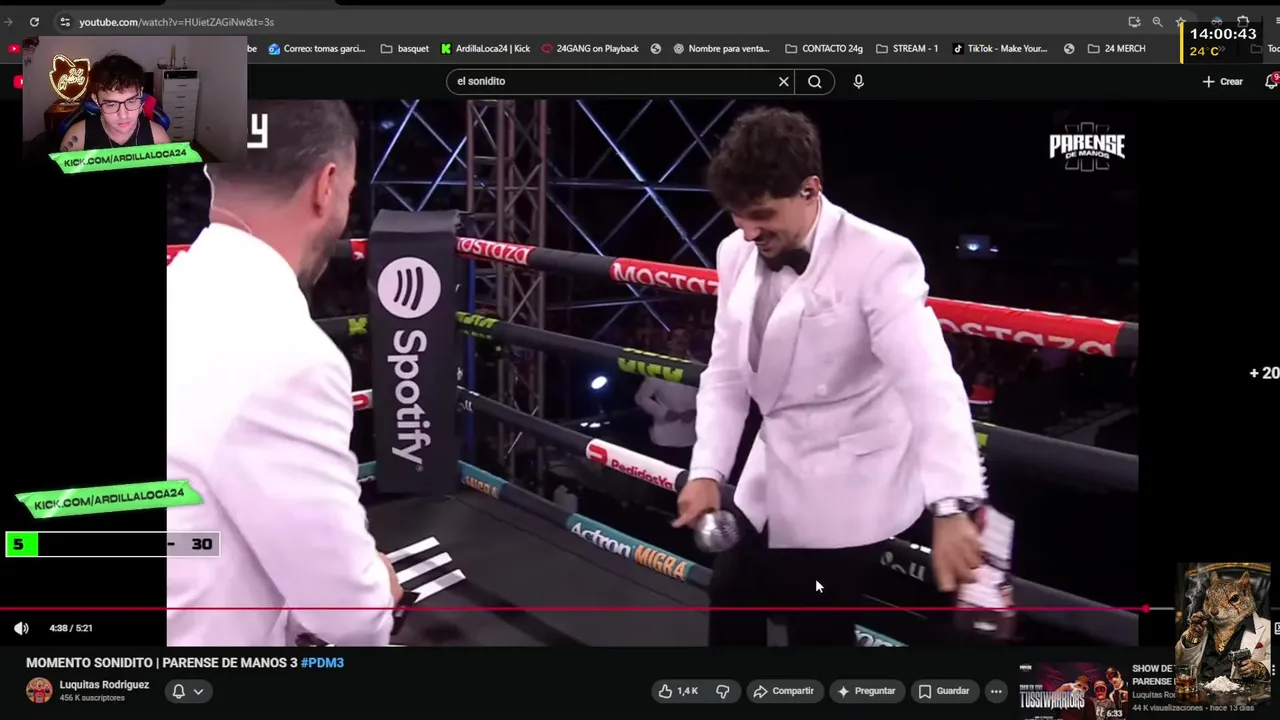Click globe bookmark before 'Nombre para venta'
This screenshot has width=1280, height=720.
[x=656, y=48]
